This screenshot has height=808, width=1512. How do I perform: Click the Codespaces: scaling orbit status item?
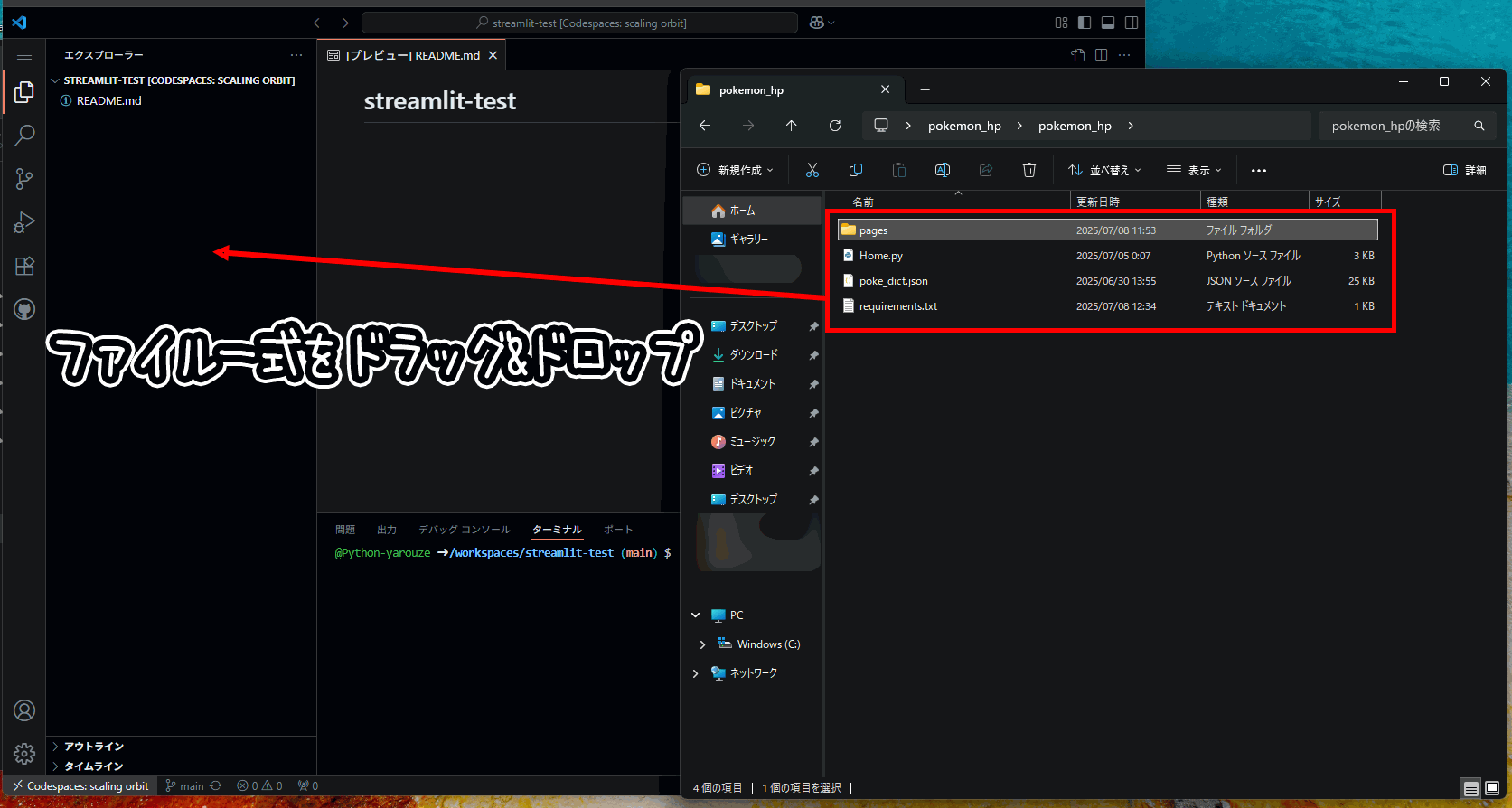pyautogui.click(x=80, y=786)
